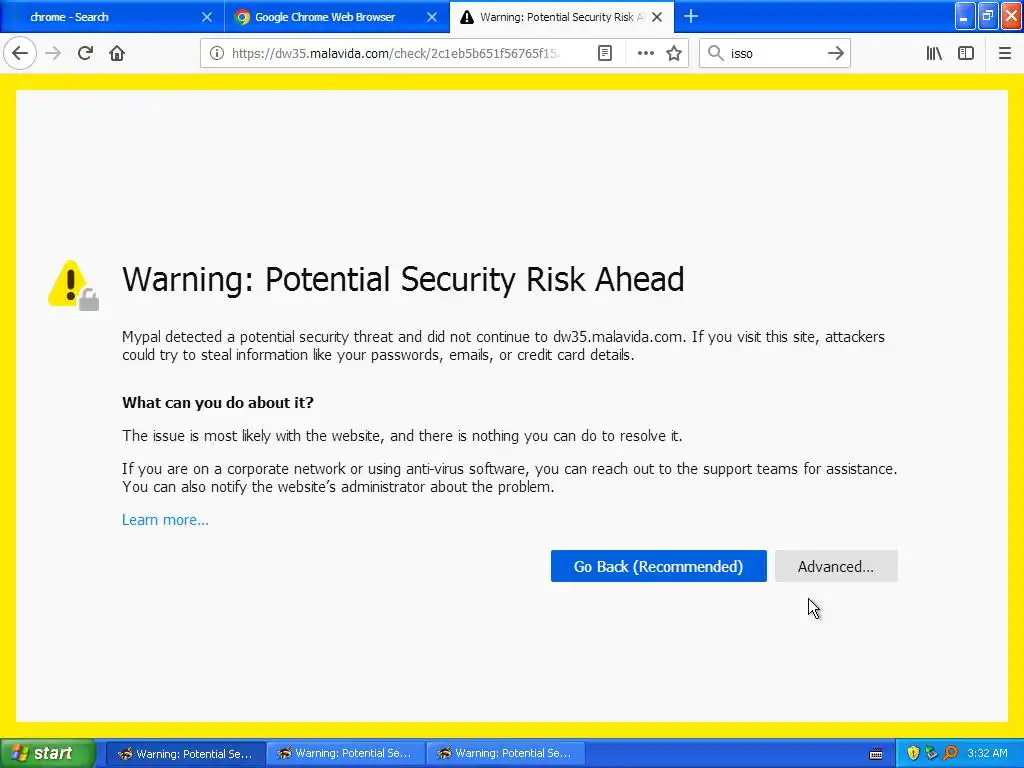Close the Warning: Potential Security Risk tab

(x=657, y=17)
